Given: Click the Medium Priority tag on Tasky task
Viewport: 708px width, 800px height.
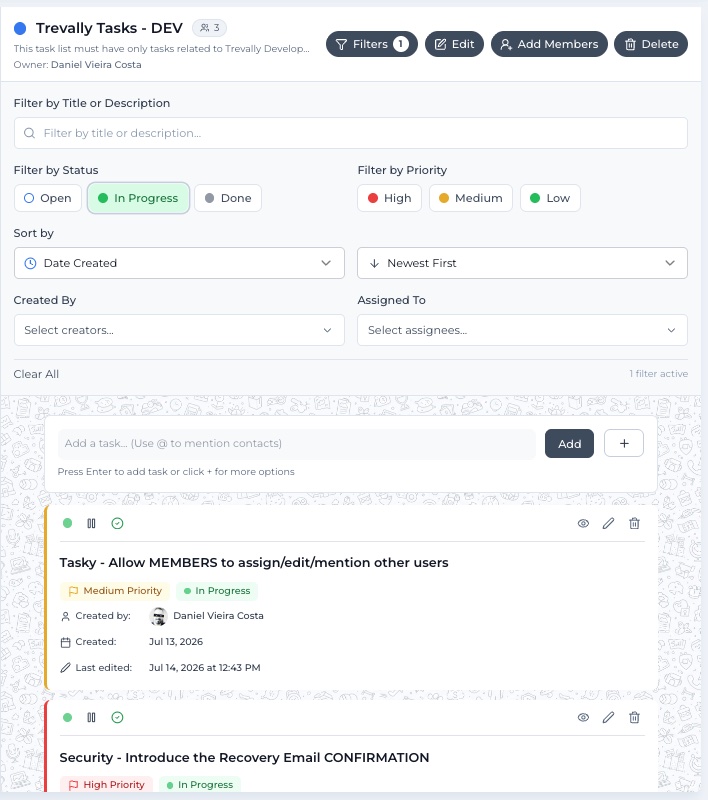Looking at the screenshot, I should click(115, 591).
